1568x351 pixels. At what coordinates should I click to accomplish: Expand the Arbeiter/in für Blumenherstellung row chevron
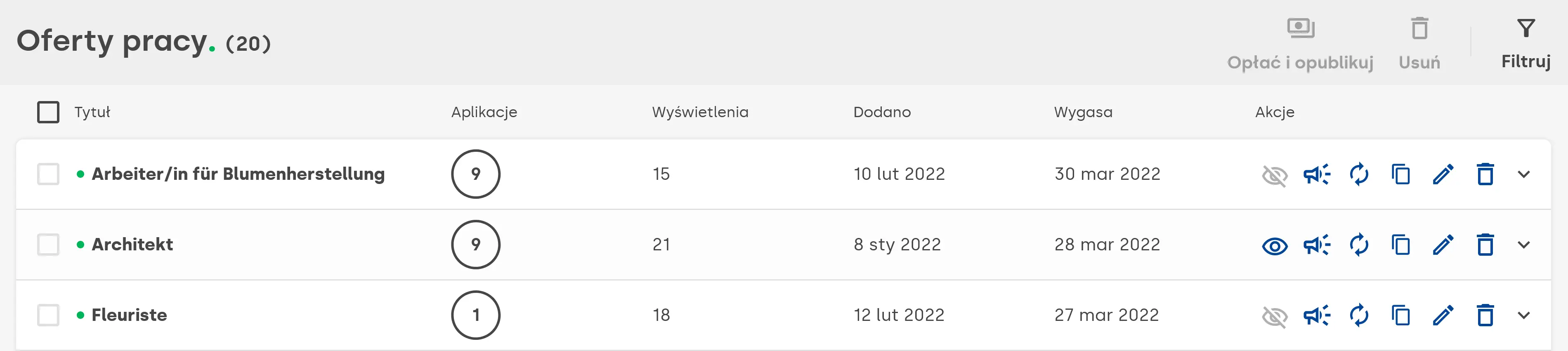(1523, 174)
